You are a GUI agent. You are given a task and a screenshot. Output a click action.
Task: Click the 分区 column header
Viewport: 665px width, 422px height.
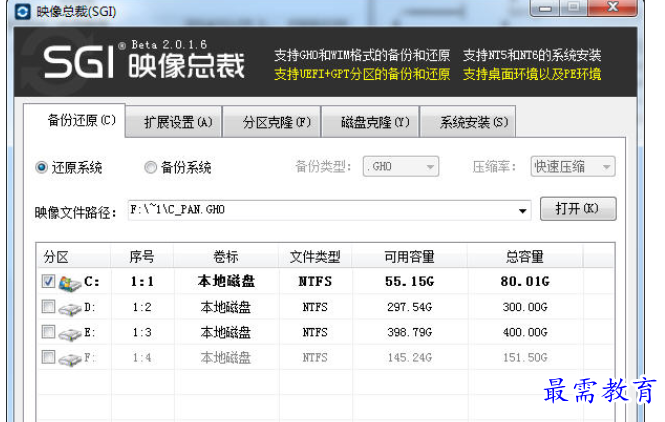(74, 257)
